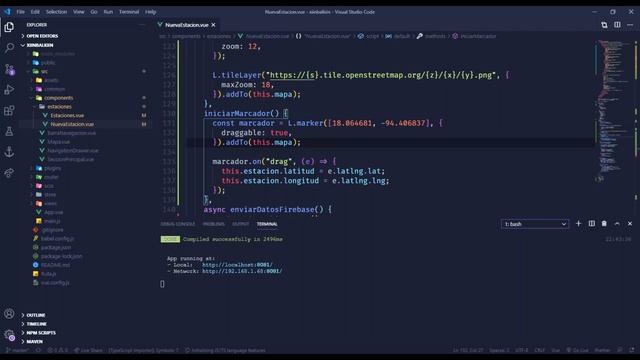The height and width of the screenshot is (360, 640).
Task: Open the editor more actions ellipsis
Action: tap(630, 25)
